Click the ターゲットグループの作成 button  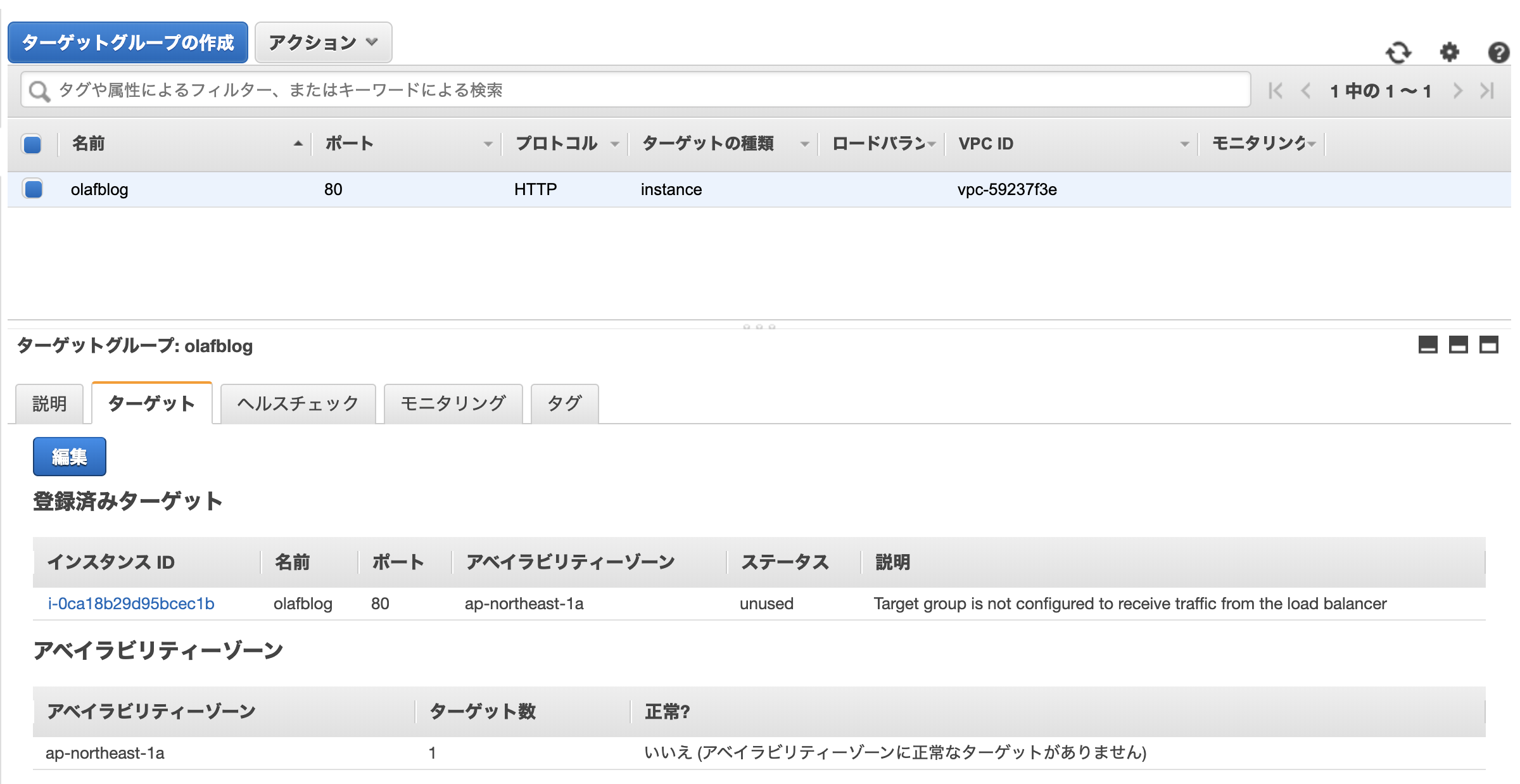(x=128, y=42)
